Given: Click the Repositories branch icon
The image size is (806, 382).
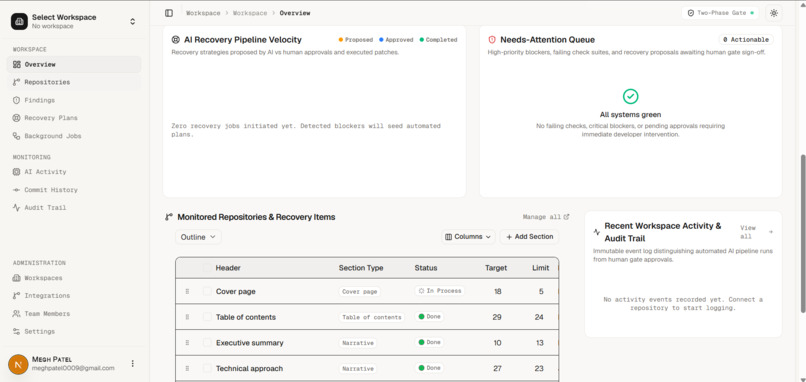Looking at the screenshot, I should pos(16,82).
